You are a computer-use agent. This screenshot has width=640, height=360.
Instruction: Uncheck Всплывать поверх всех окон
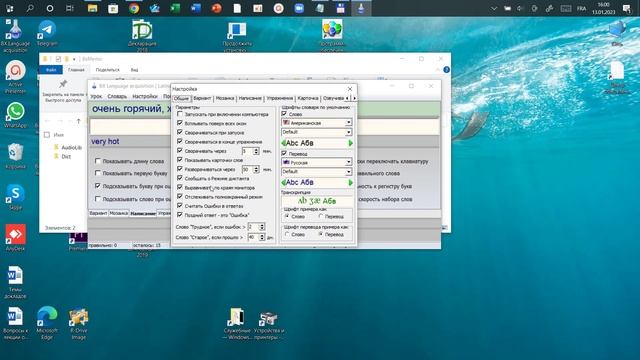pos(180,123)
